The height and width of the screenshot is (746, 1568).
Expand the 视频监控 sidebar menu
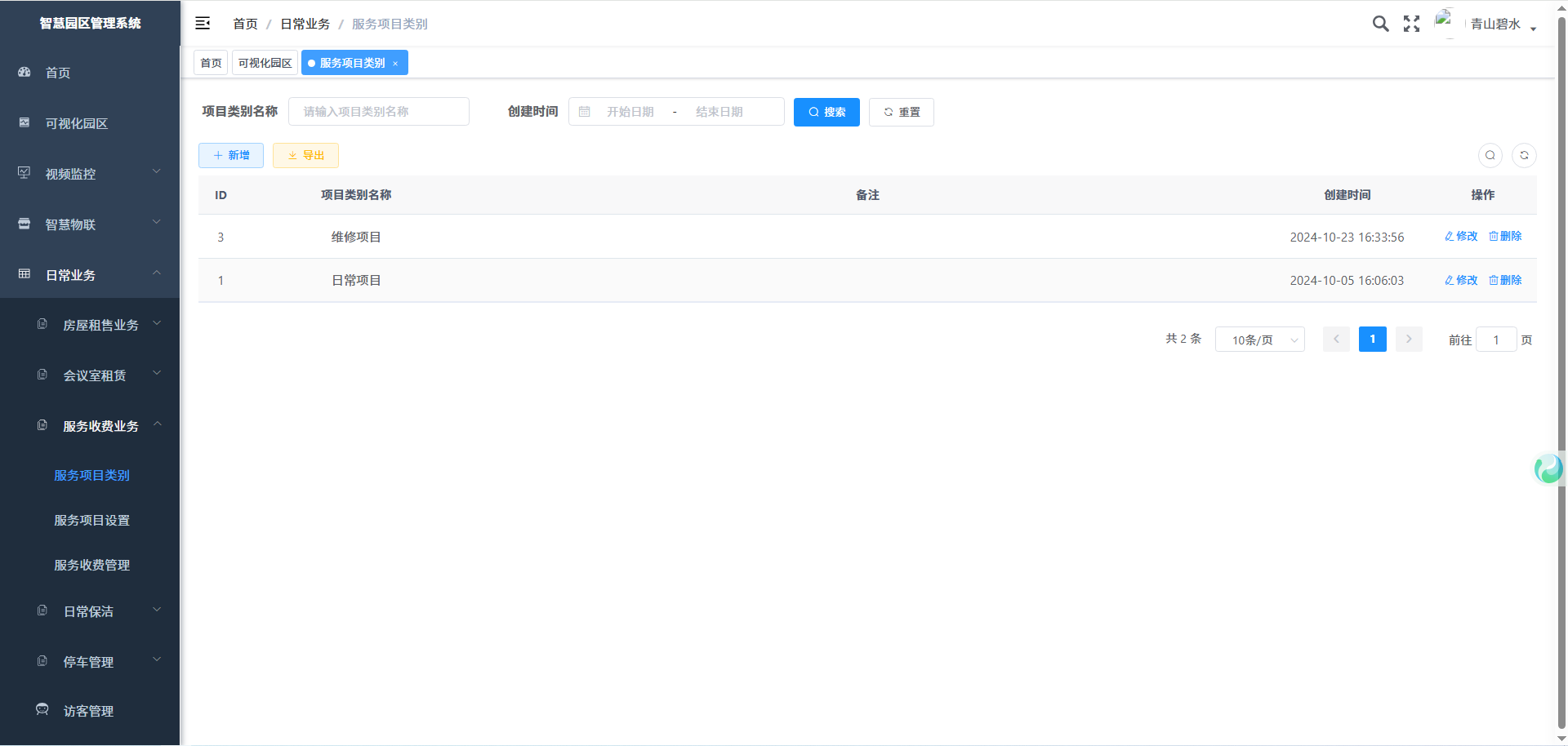tap(90, 174)
